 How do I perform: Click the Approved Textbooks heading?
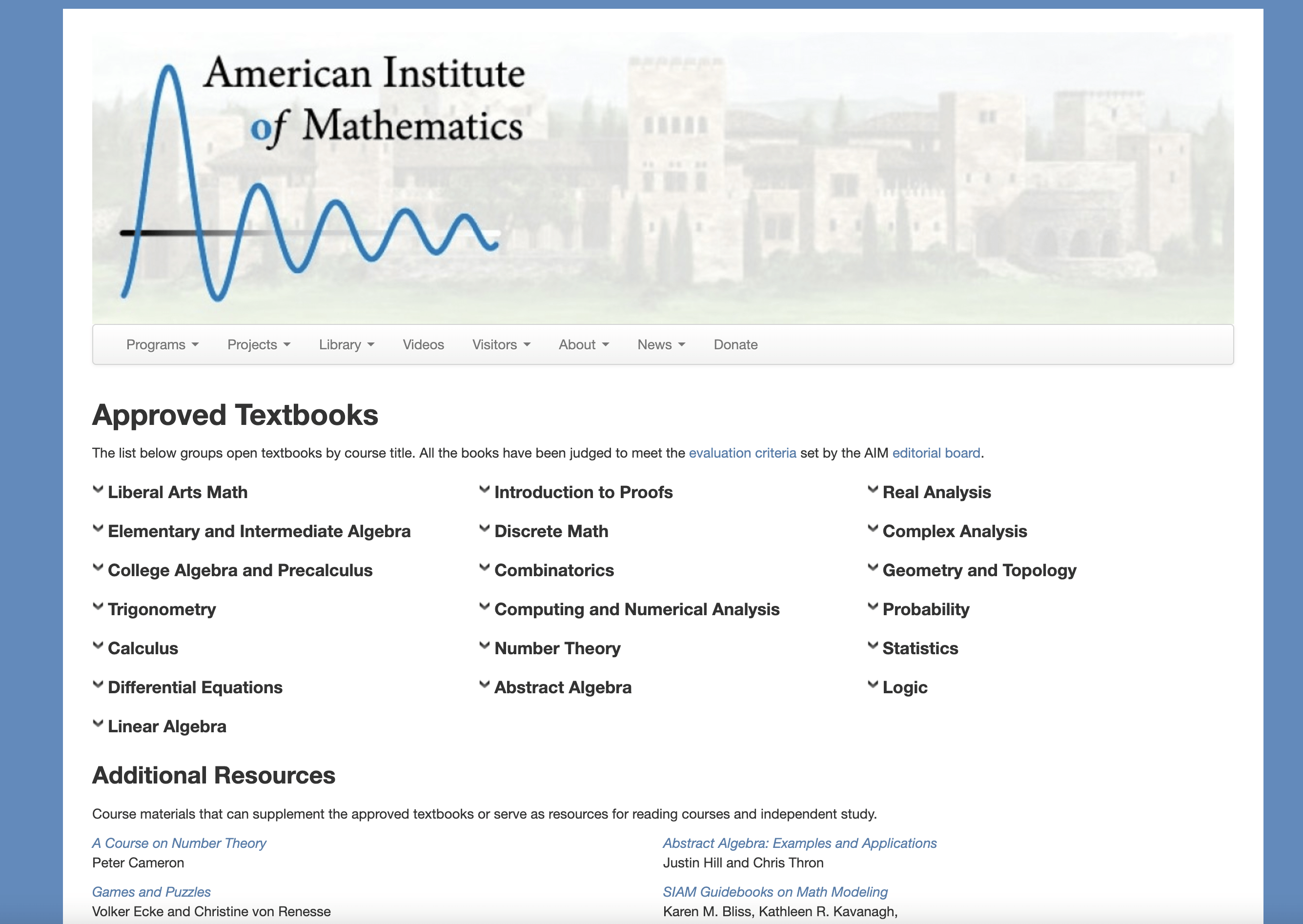coord(235,415)
